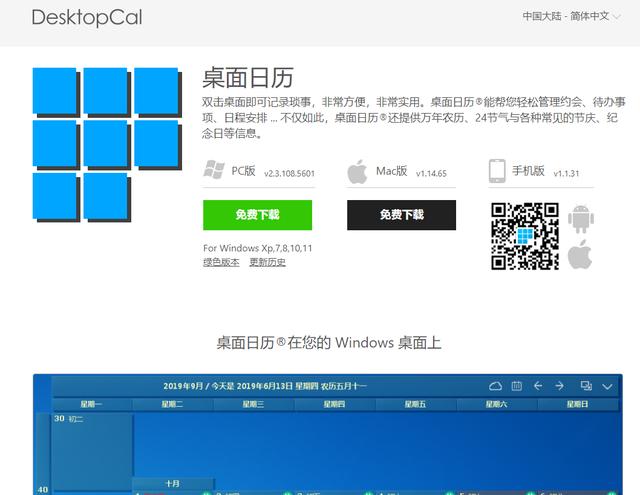640x495 pixels.
Task: Click the 十月 month label in the calendar
Action: pos(172,484)
